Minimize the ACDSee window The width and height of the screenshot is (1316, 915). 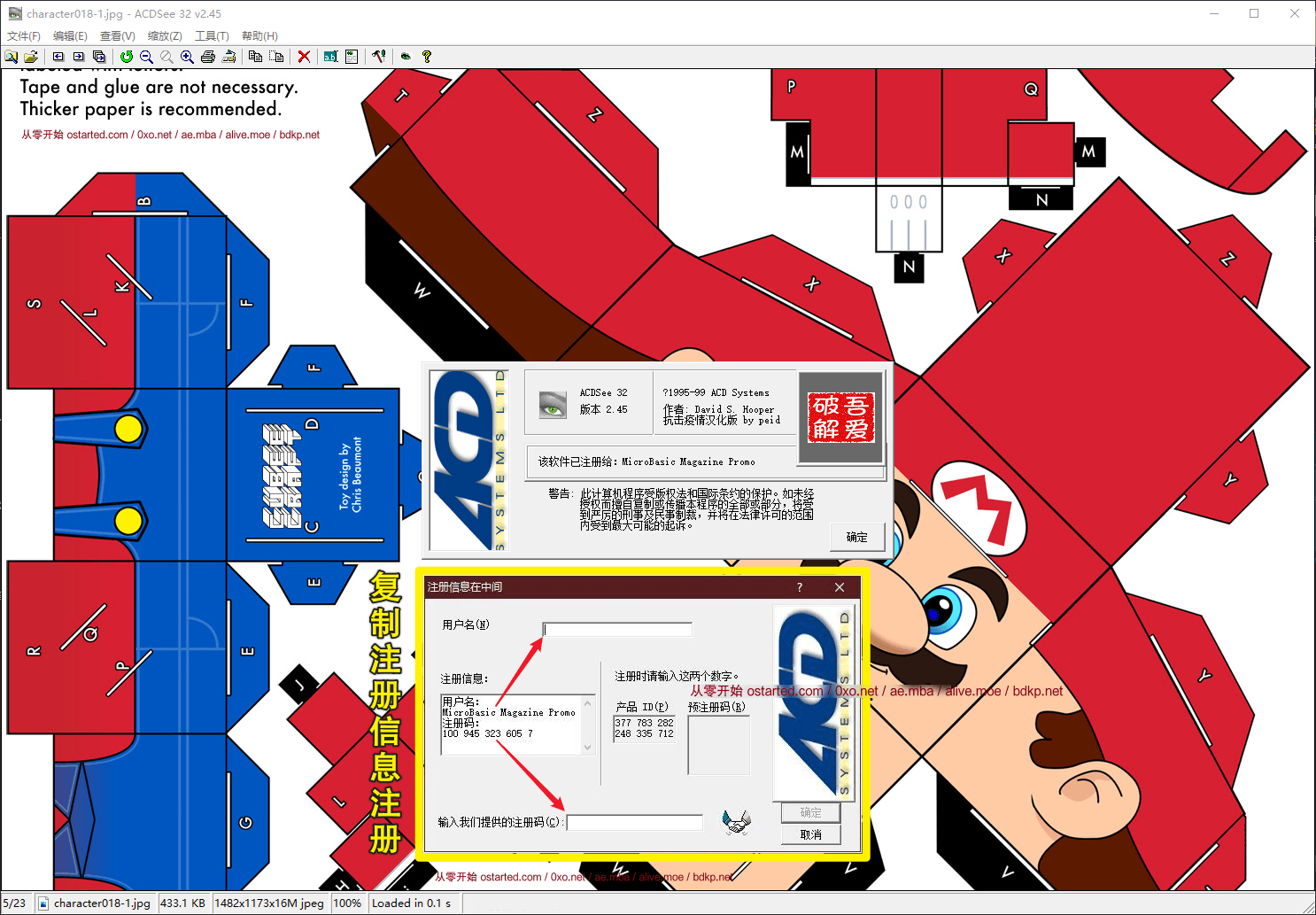[1214, 13]
